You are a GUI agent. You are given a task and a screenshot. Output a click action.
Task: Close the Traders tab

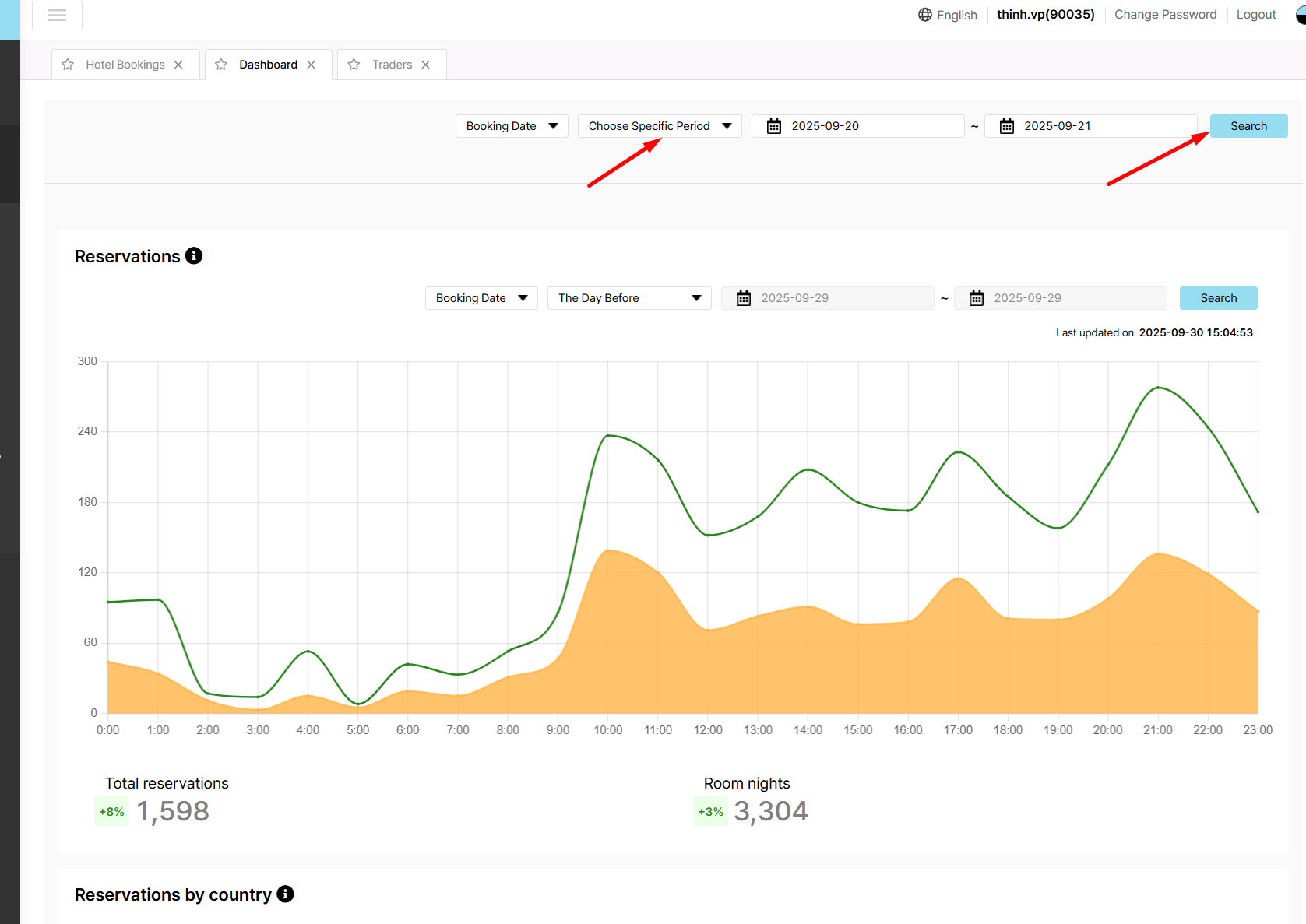(x=425, y=65)
